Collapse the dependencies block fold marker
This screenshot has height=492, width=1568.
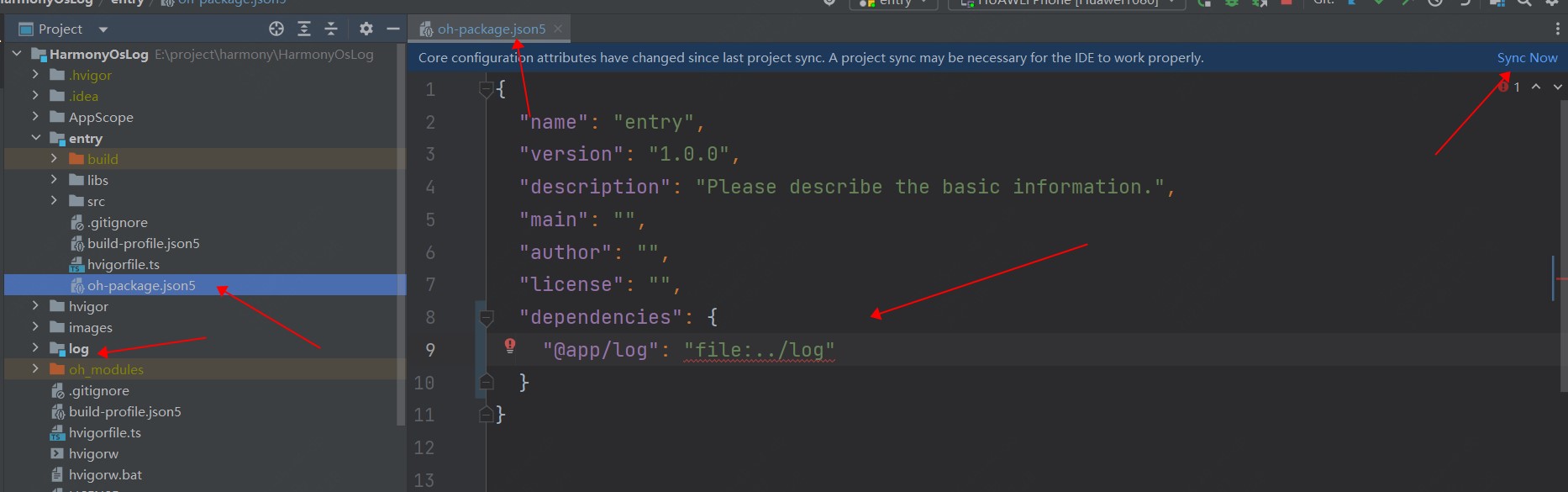click(486, 317)
